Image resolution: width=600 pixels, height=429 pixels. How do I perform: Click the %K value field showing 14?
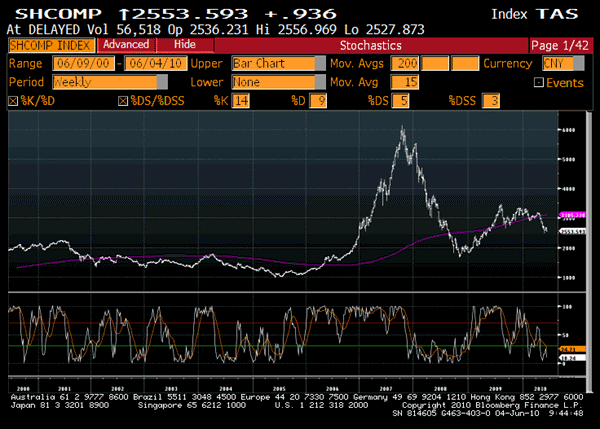(241, 101)
